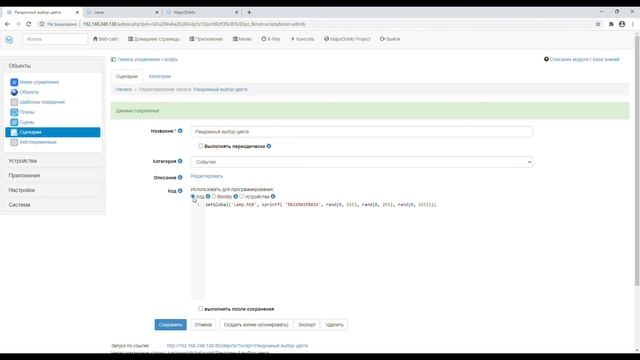Click Выйти to log out
The height and width of the screenshot is (360, 640).
pyautogui.click(x=390, y=39)
